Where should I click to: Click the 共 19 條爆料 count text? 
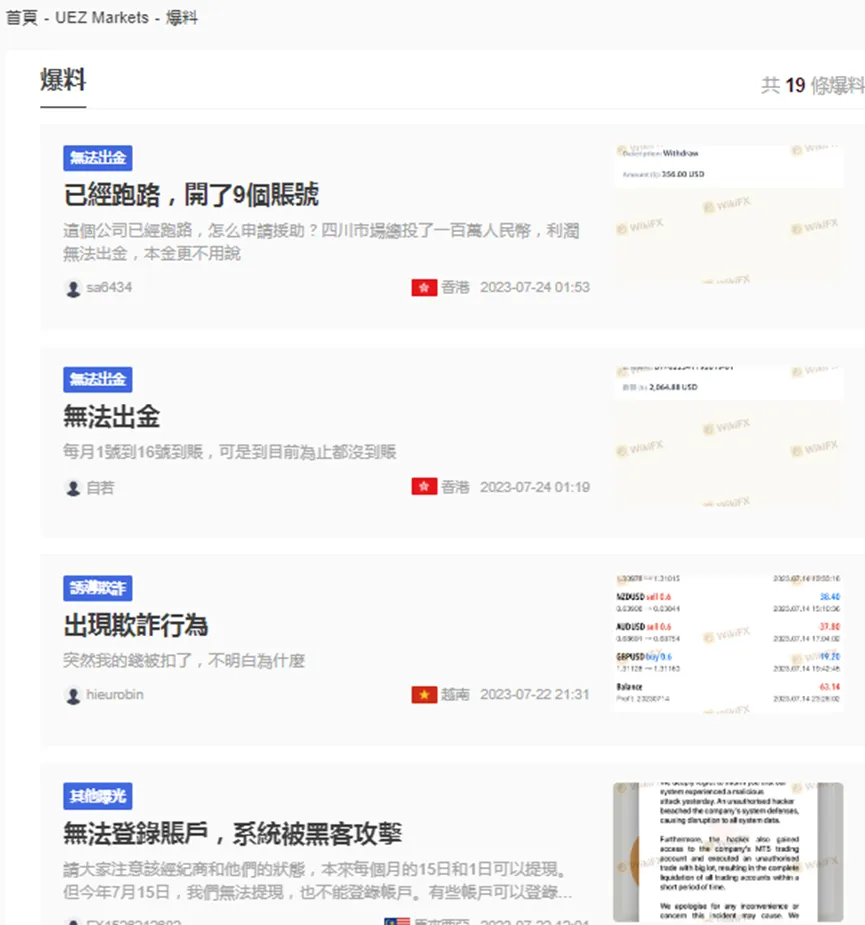[x=812, y=86]
